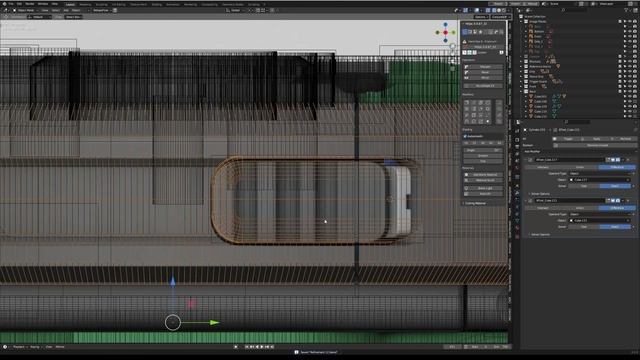Grab the blue Z-axis move arrow

(x=173, y=281)
